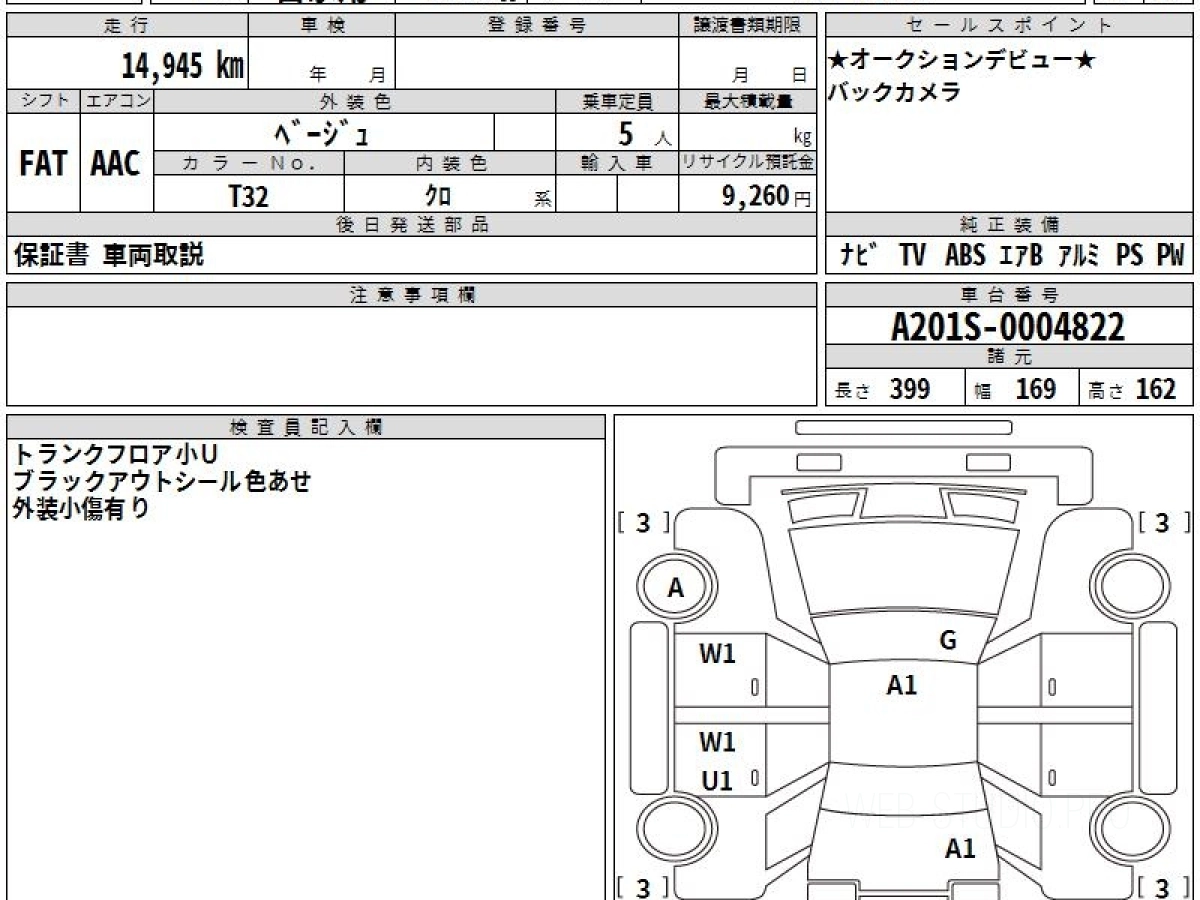This screenshot has height=900, width=1200.
Task: Select the FAT shift value
Action: 43,164
